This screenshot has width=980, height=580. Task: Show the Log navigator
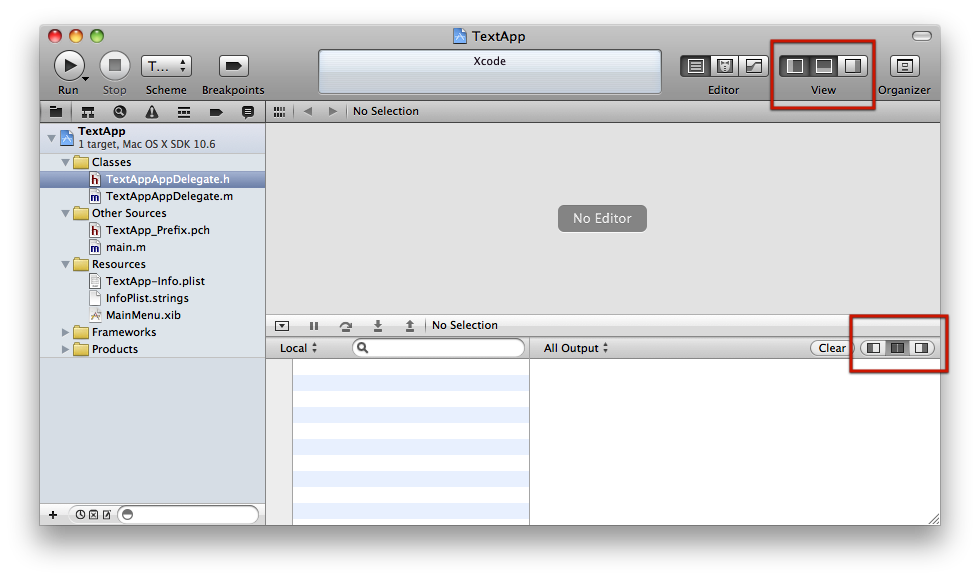tap(248, 112)
